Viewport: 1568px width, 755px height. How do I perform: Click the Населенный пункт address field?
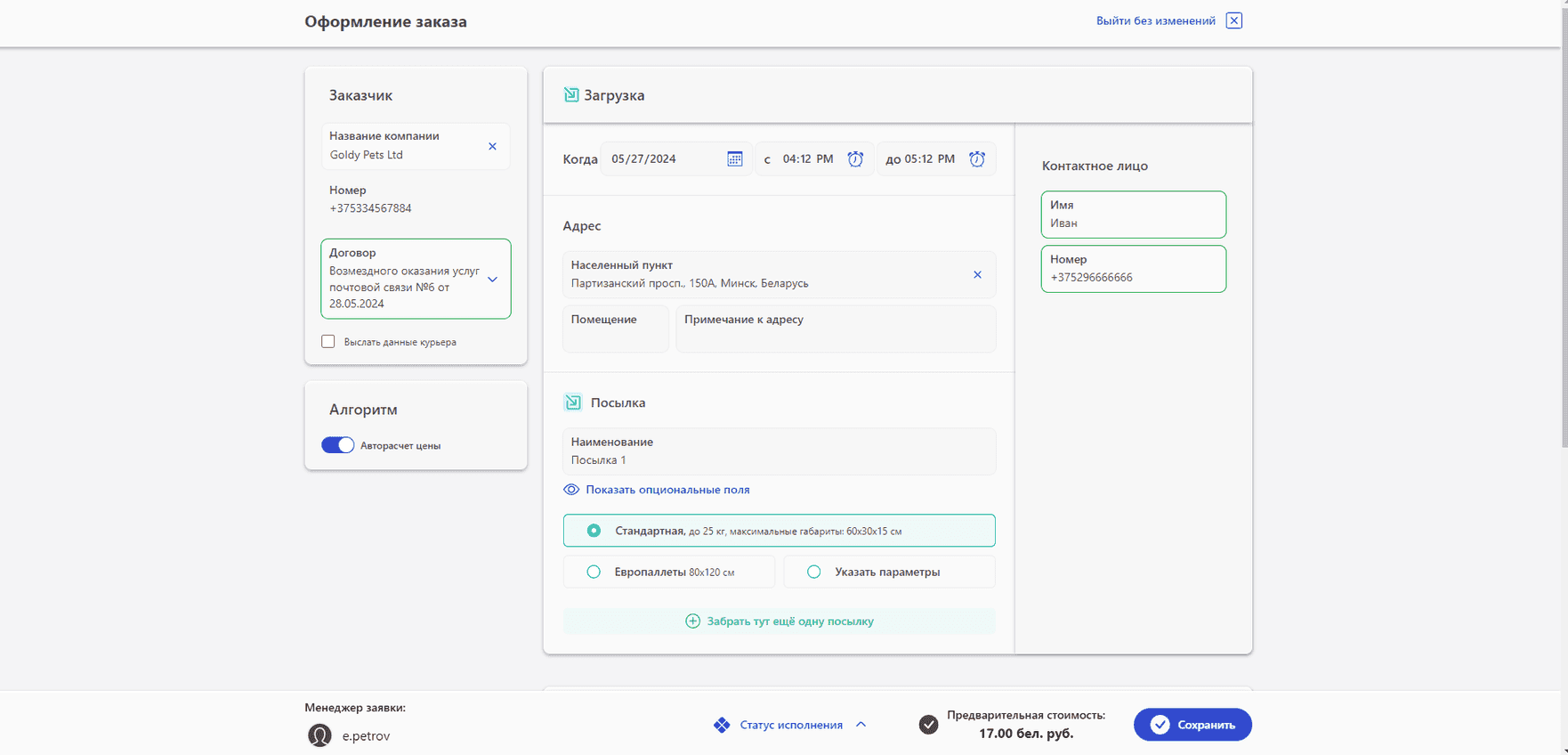[779, 274]
